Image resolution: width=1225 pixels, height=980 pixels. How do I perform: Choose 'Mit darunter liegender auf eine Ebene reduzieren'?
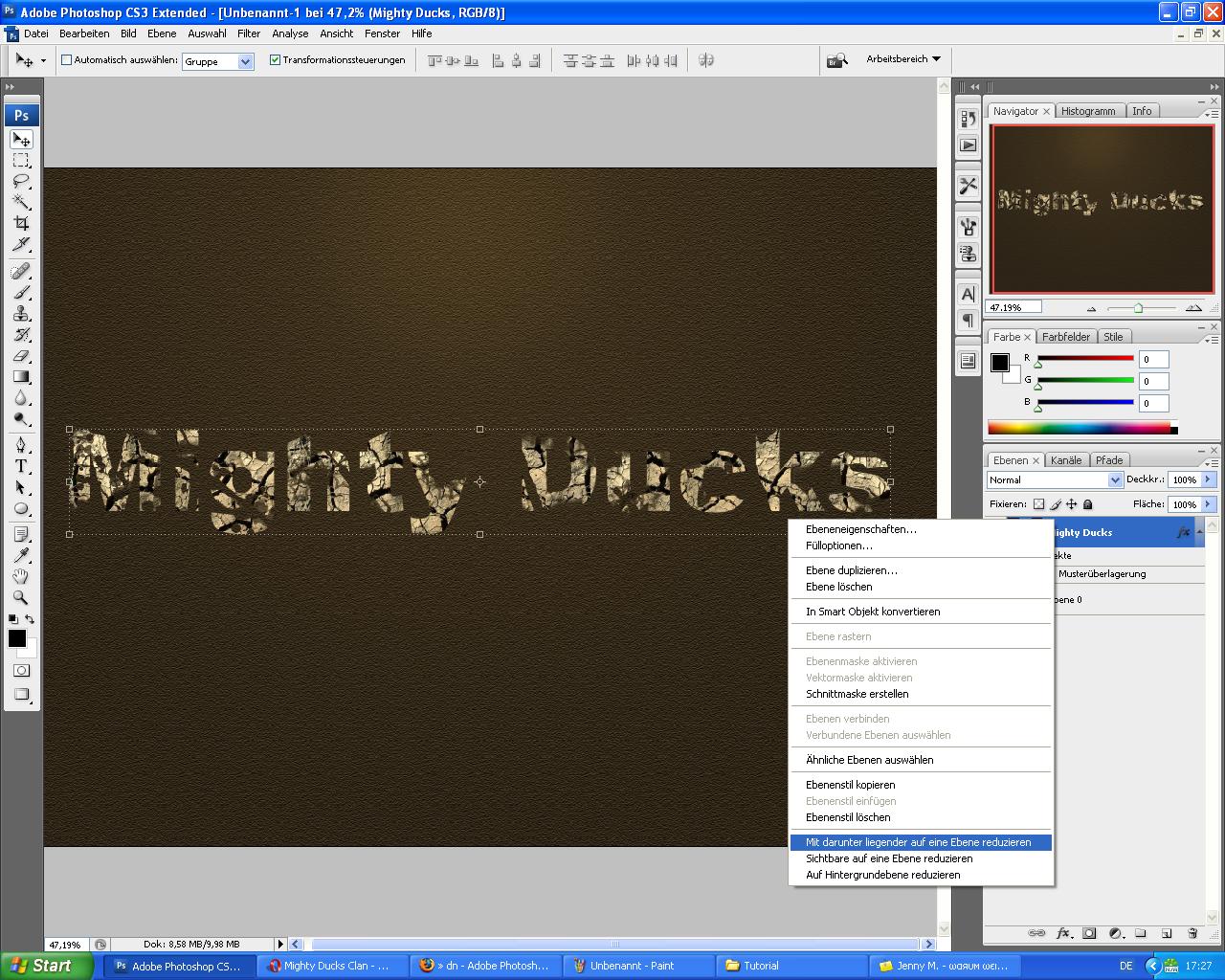click(919, 842)
